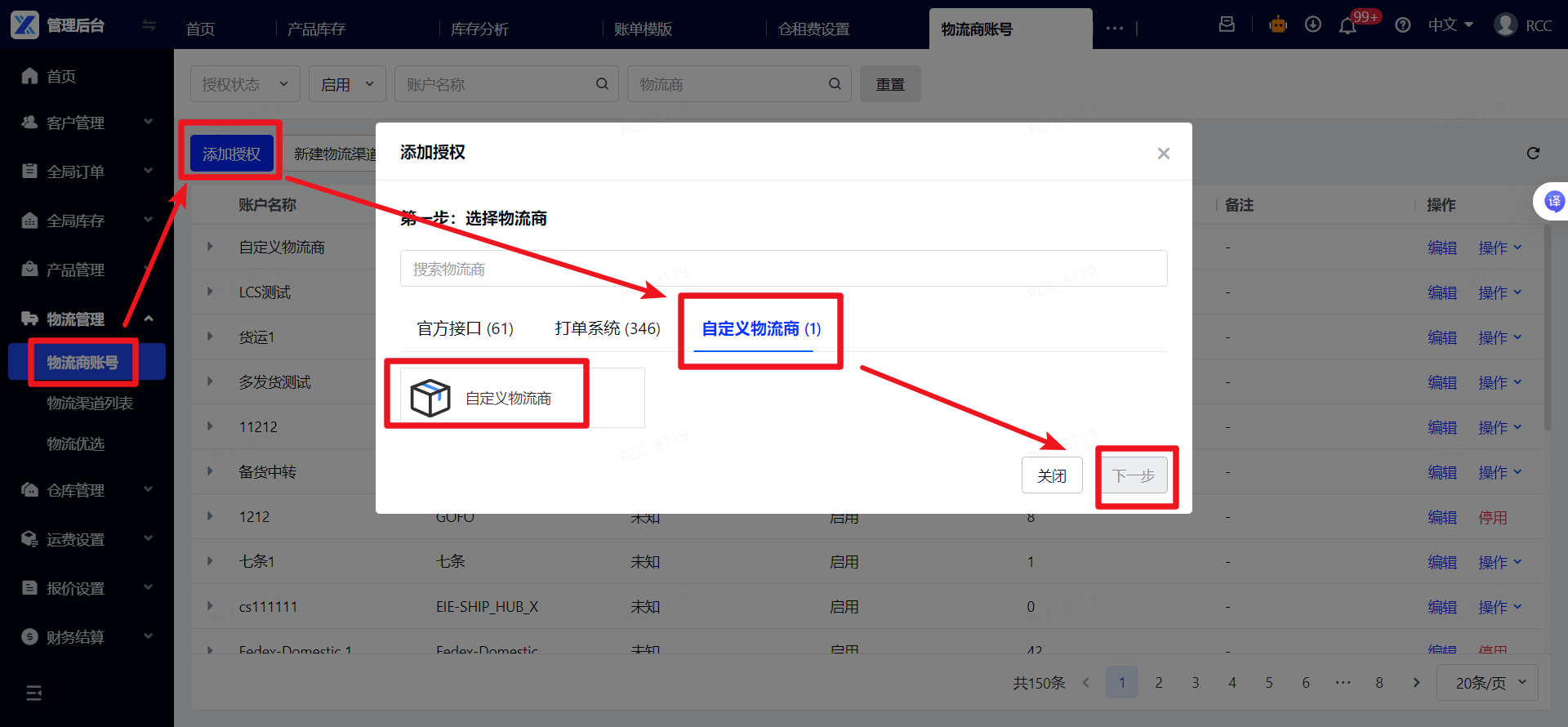Screen dimensions: 1568x727
Task: Click the table vertical scrollbar
Action: pos(1547,327)
